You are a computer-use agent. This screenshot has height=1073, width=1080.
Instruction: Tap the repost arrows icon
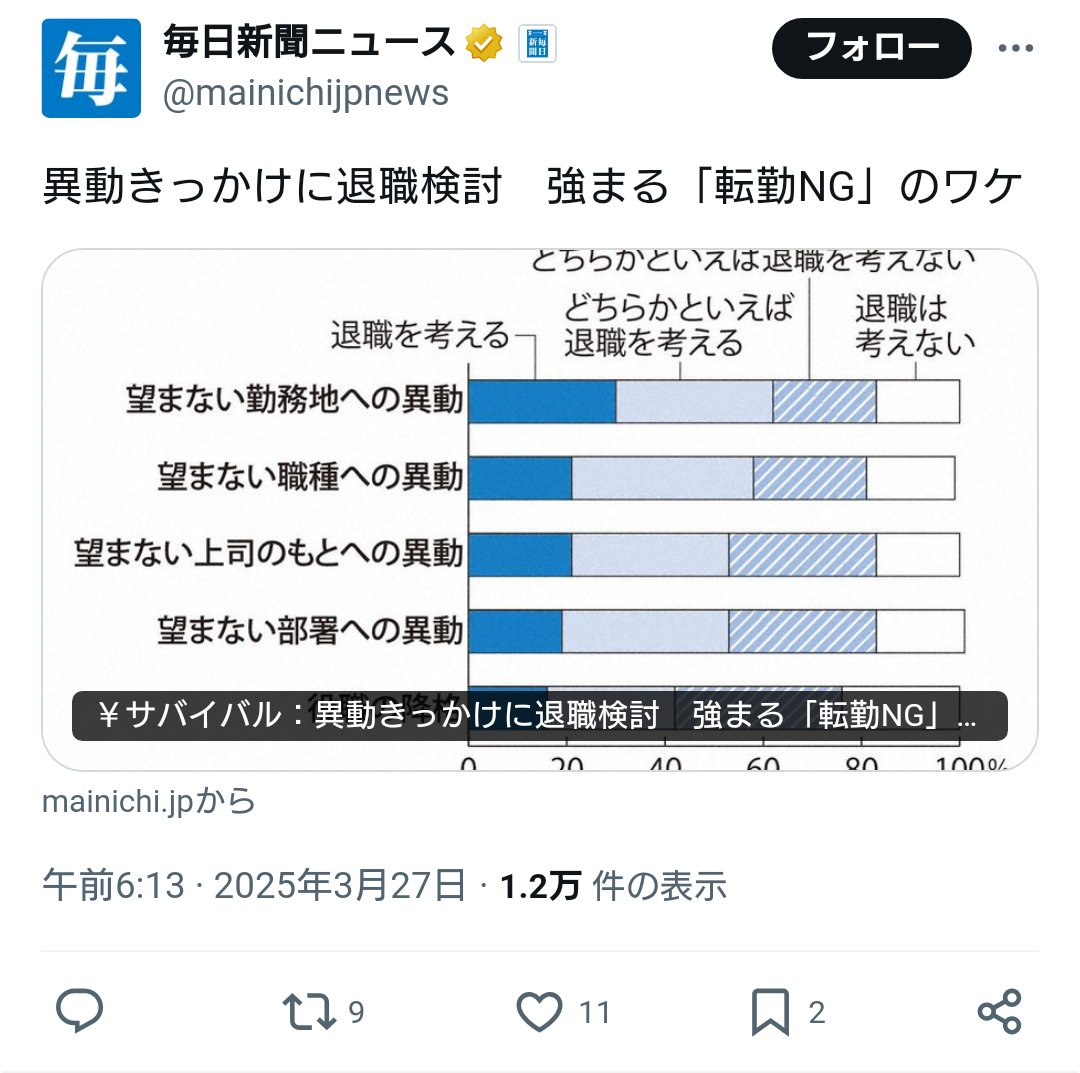click(x=310, y=1012)
